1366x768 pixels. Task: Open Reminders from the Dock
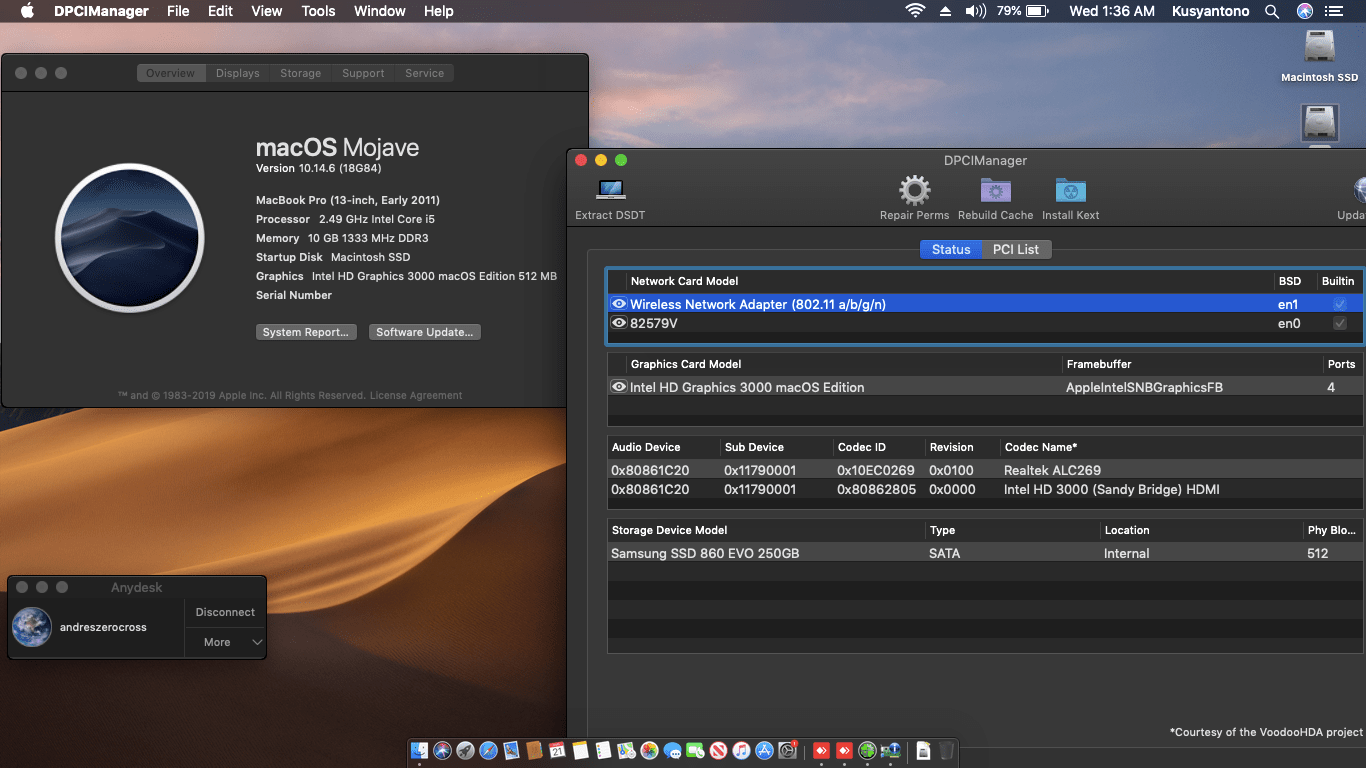tap(604, 750)
